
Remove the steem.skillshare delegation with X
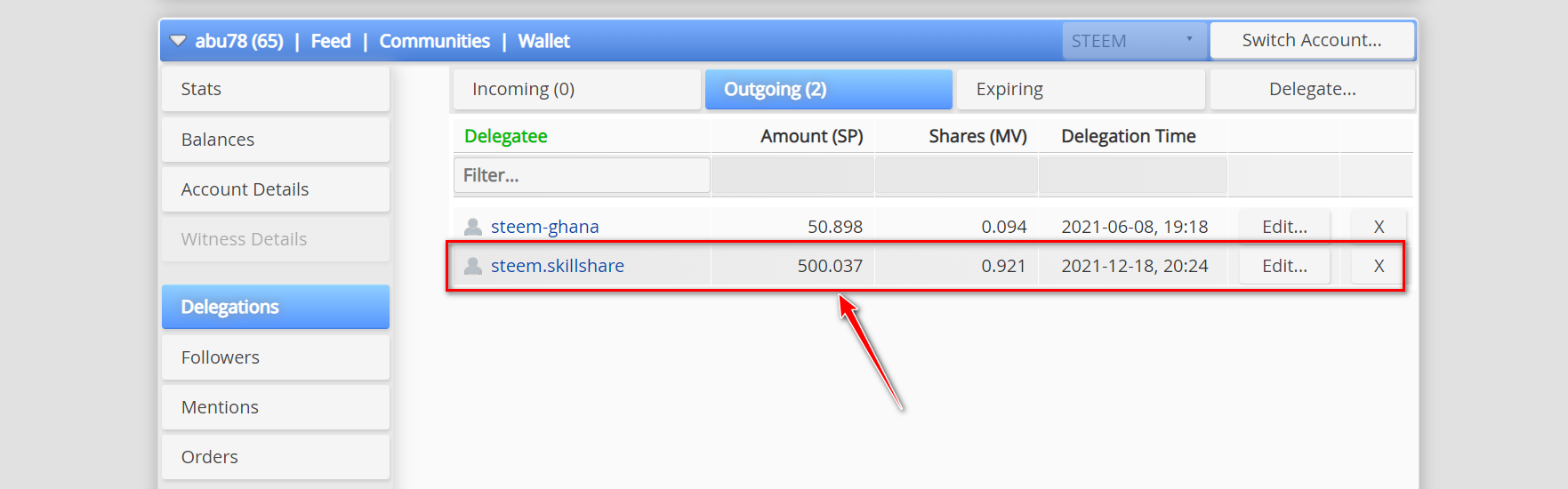(1379, 266)
